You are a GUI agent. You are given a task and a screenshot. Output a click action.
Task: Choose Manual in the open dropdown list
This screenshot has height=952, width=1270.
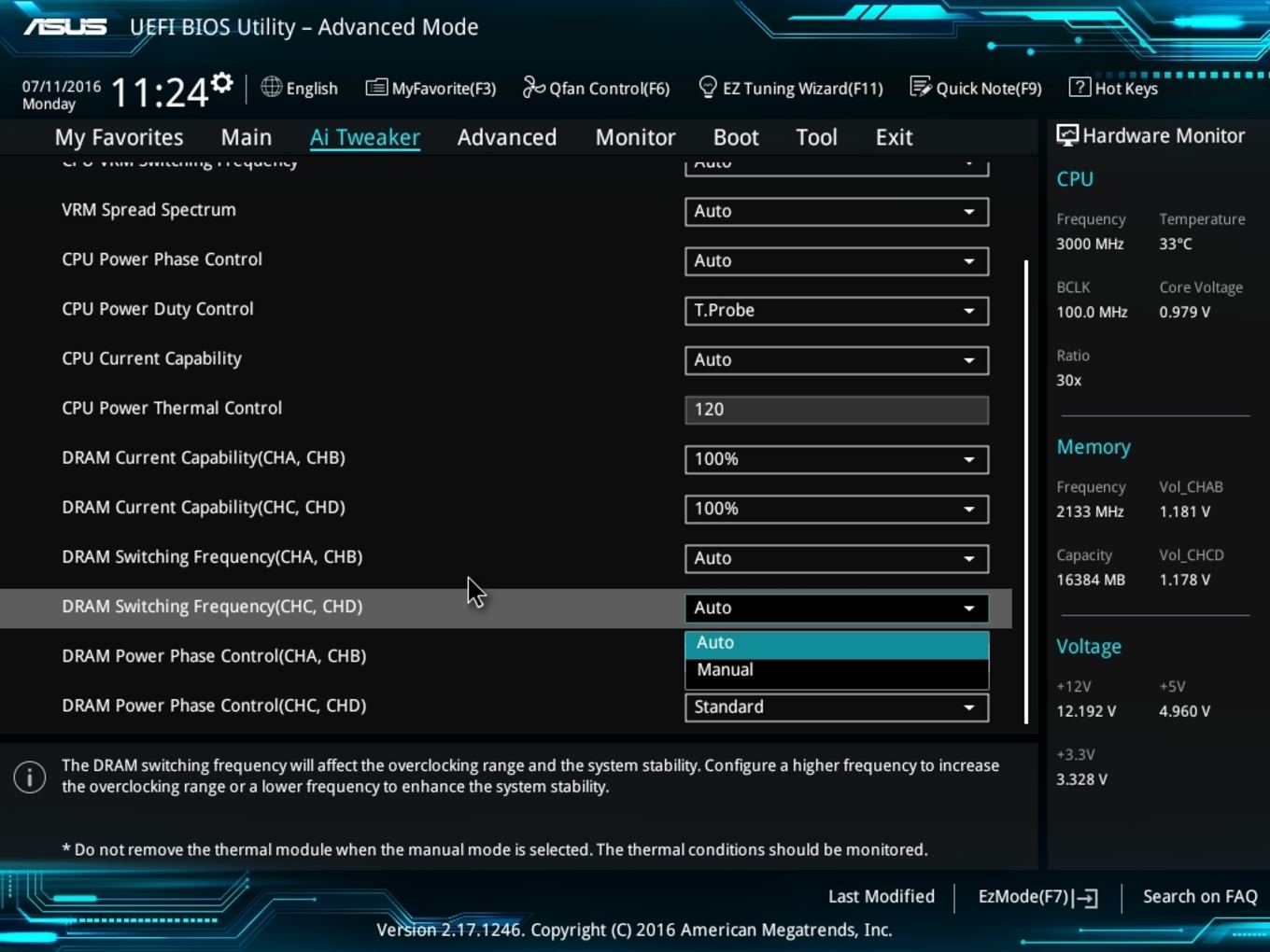click(x=837, y=670)
